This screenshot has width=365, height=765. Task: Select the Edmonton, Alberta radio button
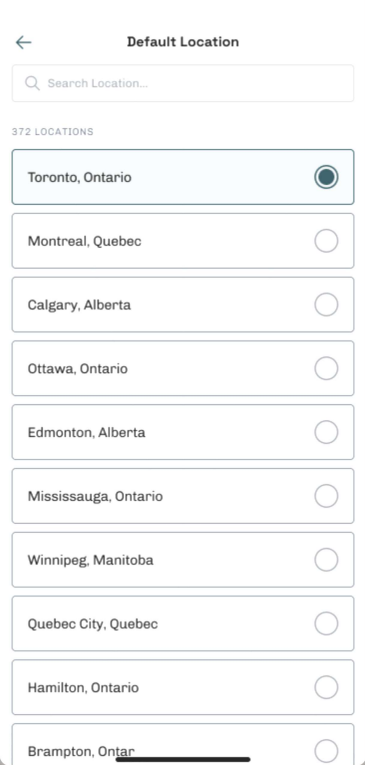pyautogui.click(x=326, y=432)
